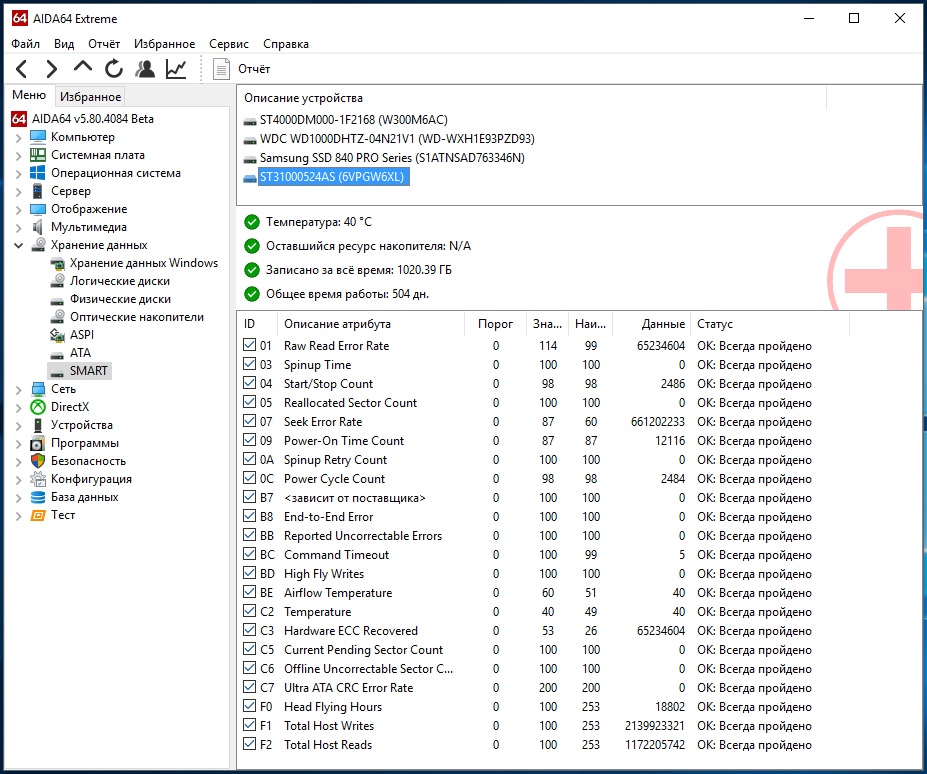Select the Samsung SSD 840 PRO drive

[392, 158]
